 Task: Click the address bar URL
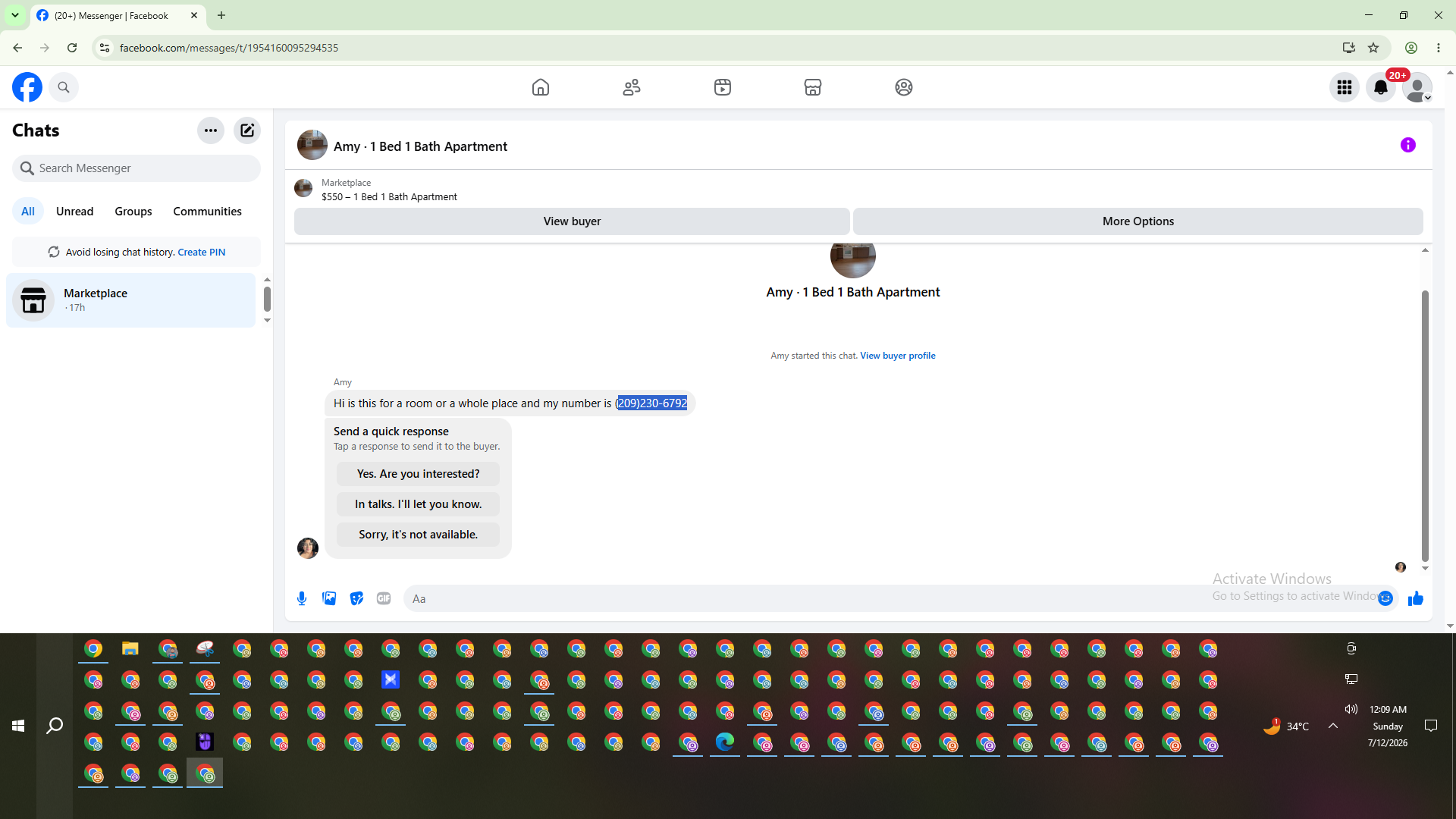point(229,48)
